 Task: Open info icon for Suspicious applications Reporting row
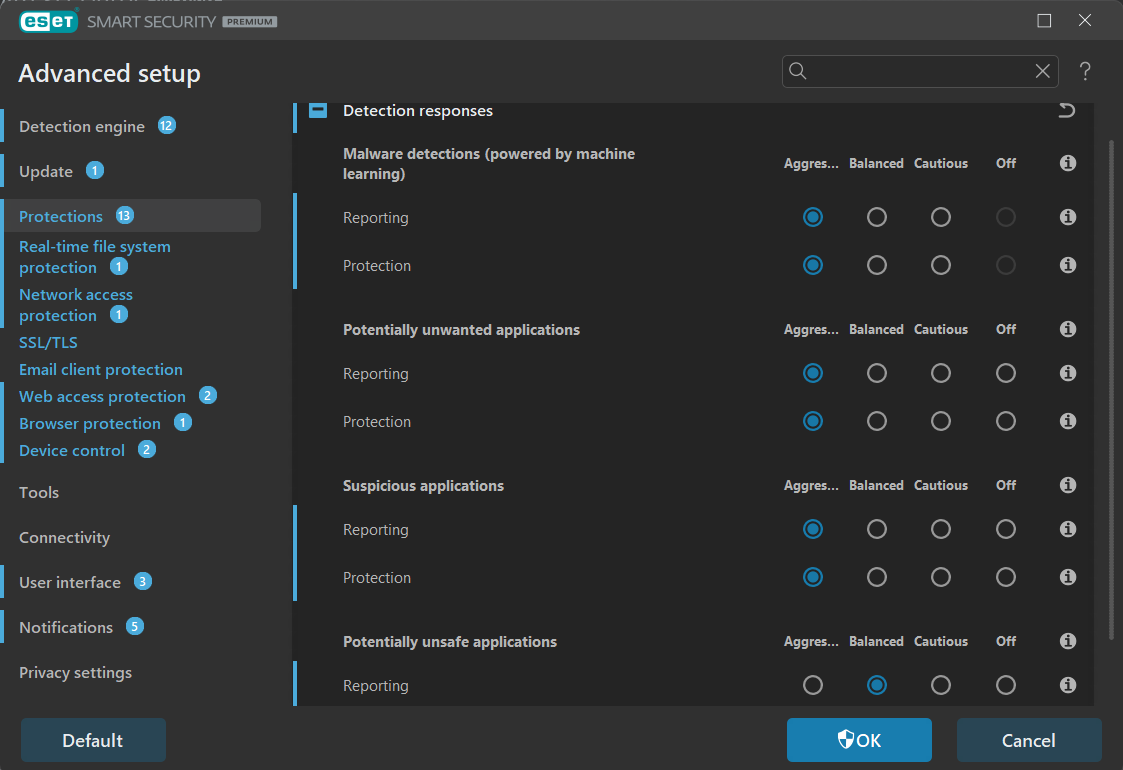coord(1068,529)
